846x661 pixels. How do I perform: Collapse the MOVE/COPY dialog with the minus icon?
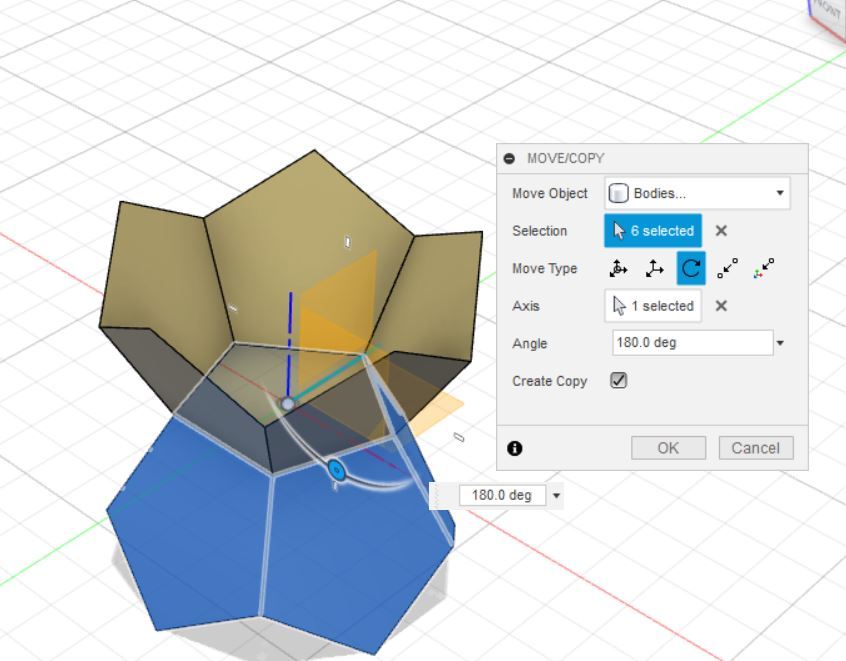(x=509, y=159)
